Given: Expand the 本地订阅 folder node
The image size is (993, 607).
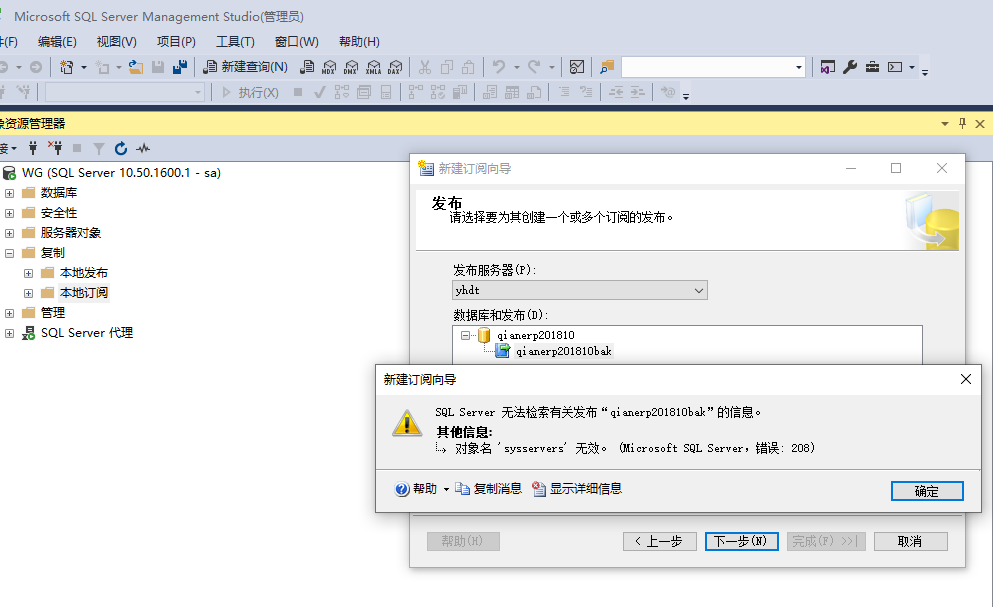Looking at the screenshot, I should 28,293.
